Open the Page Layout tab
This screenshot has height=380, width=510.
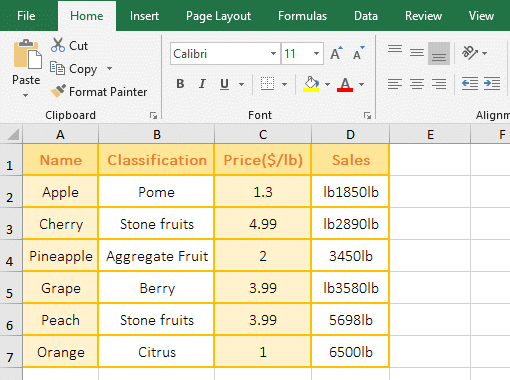(x=218, y=16)
